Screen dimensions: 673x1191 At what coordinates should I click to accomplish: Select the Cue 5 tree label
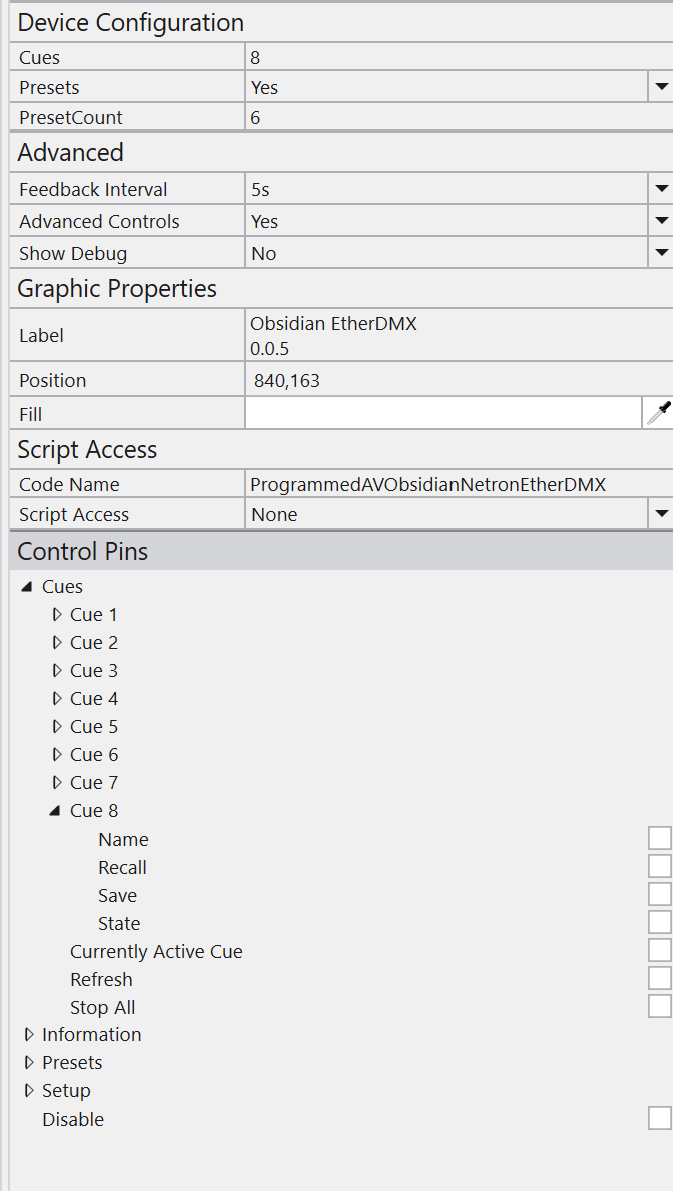94,727
